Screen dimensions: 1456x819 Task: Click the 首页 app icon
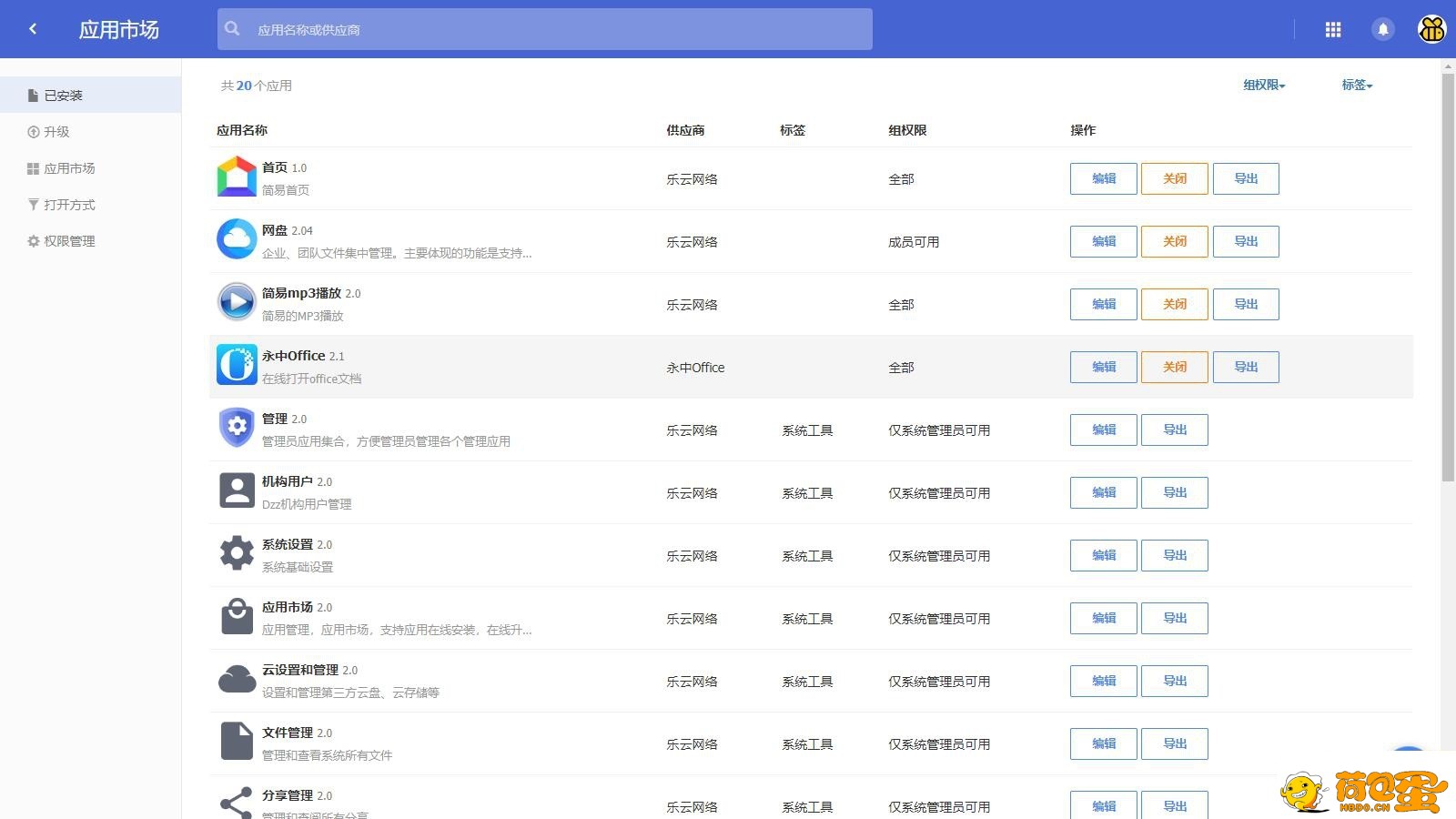coord(237,177)
